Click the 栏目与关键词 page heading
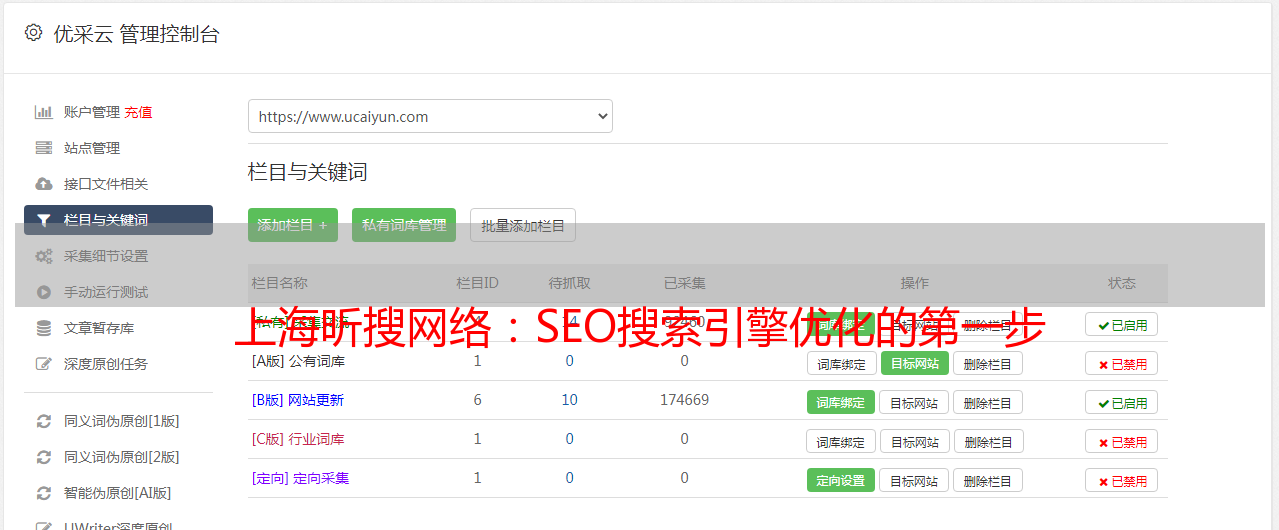Image resolution: width=1279 pixels, height=530 pixels. [307, 172]
